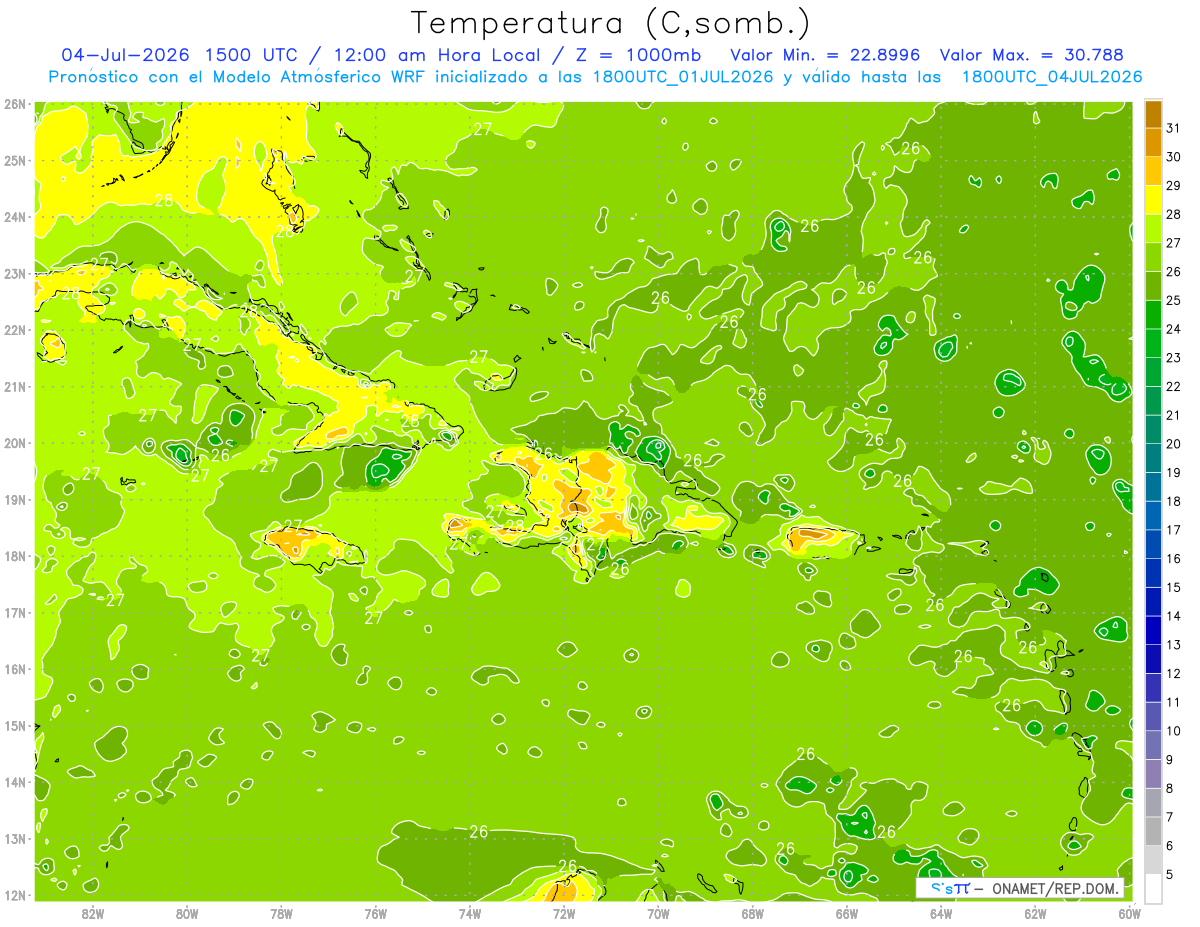Click the 64W longitude axis label
The width and height of the screenshot is (1200, 927).
pos(940,913)
